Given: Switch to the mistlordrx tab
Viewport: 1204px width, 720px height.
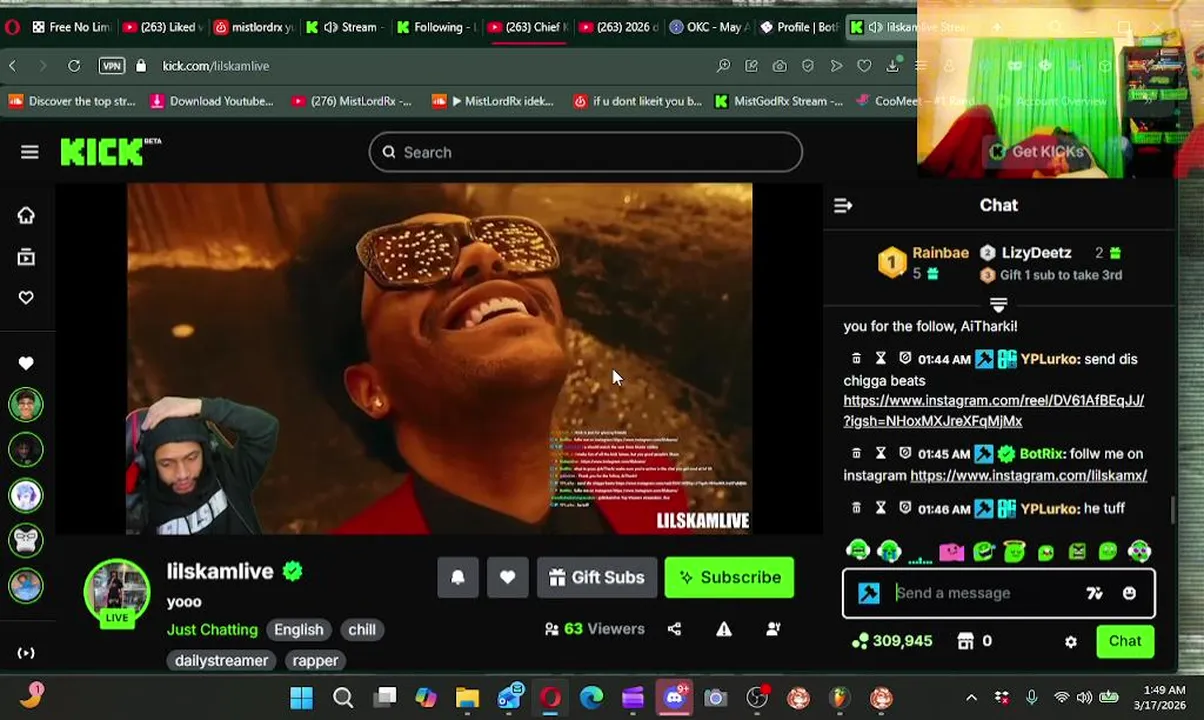Looking at the screenshot, I should (x=253, y=27).
